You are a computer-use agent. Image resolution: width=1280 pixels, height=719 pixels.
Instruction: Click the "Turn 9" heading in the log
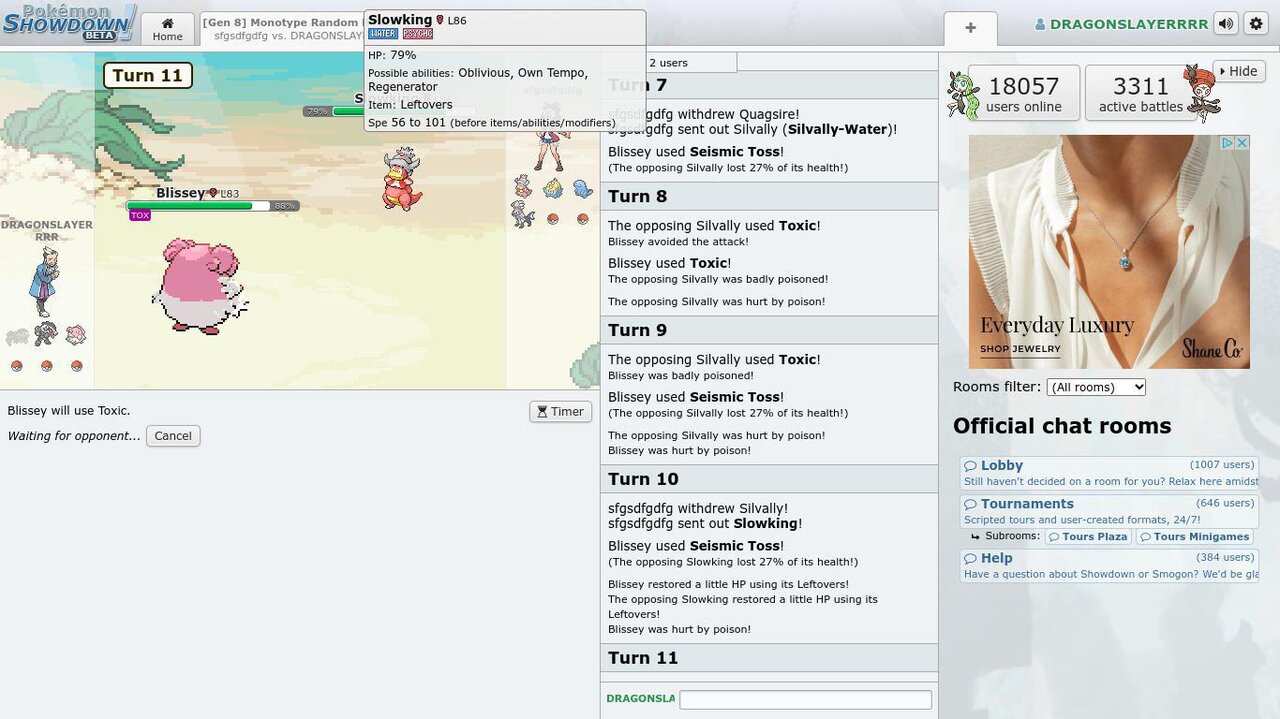[x=637, y=330]
